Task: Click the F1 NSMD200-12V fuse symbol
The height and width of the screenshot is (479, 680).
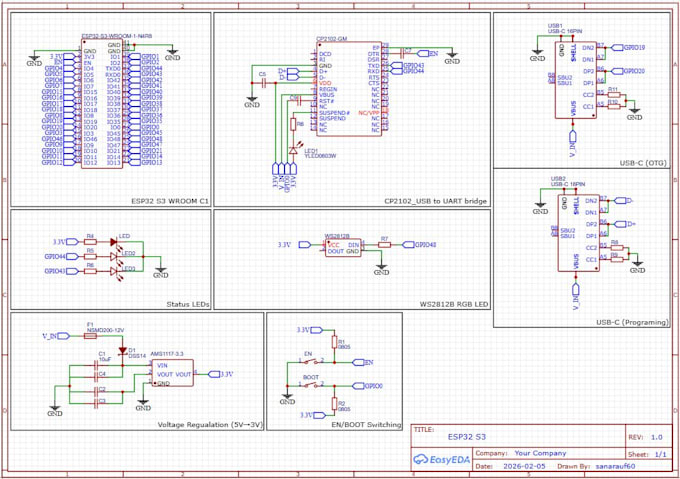Action: [x=90, y=336]
